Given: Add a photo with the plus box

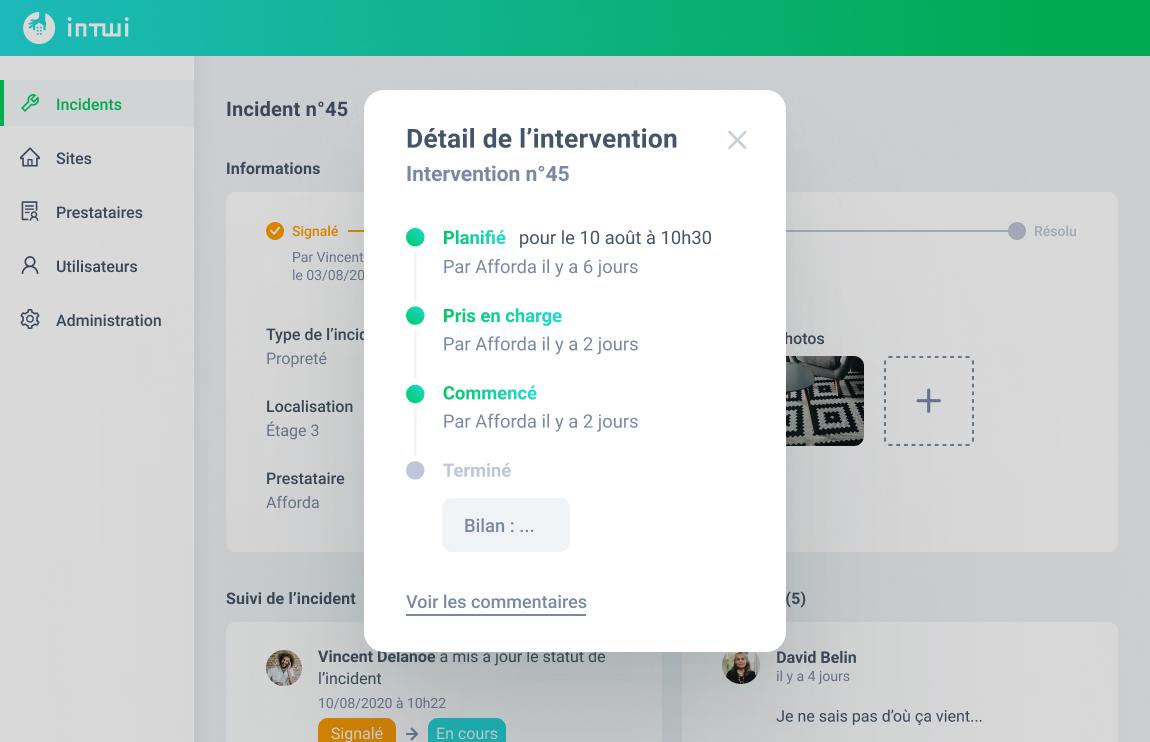Looking at the screenshot, I should [x=929, y=400].
